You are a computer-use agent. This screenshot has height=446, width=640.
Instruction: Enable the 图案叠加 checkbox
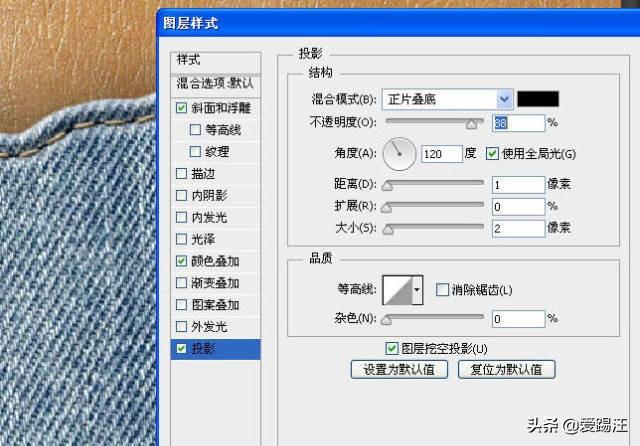coord(181,305)
